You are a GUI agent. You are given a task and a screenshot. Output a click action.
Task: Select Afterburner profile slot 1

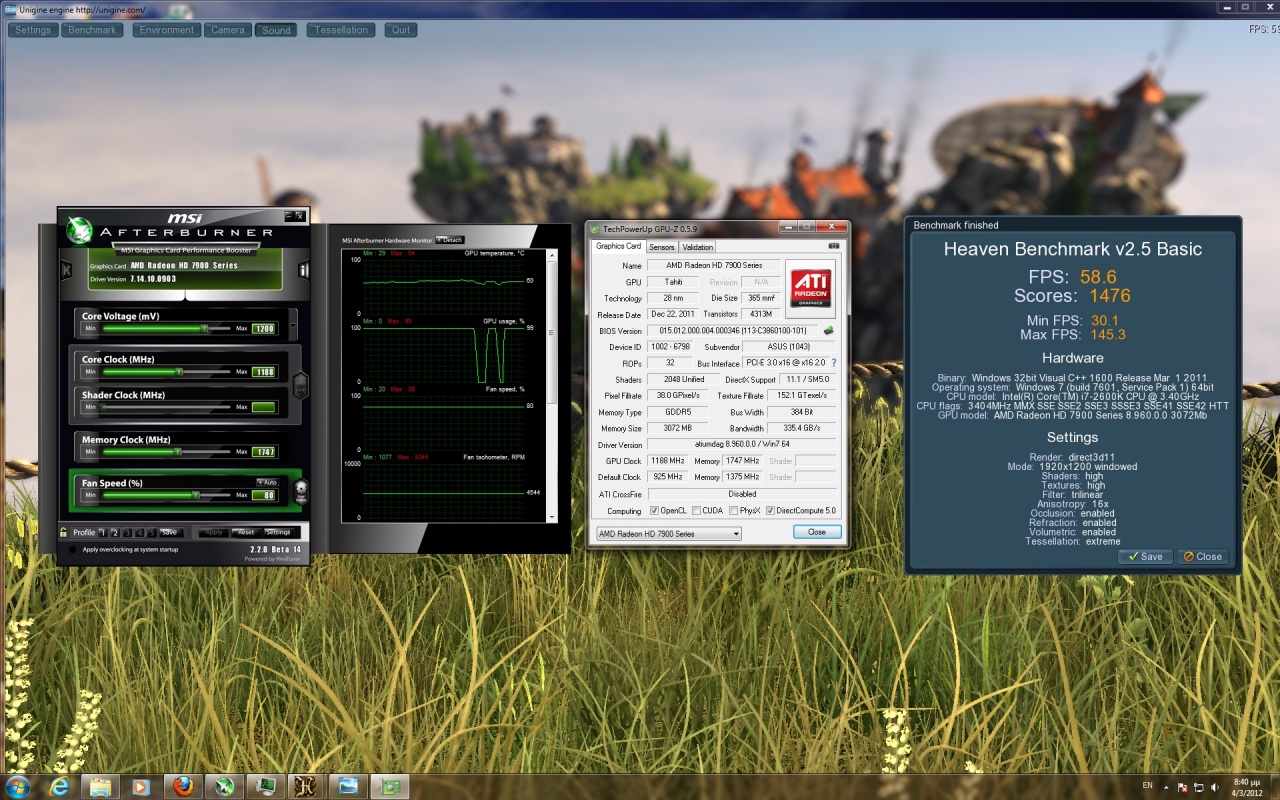102,532
